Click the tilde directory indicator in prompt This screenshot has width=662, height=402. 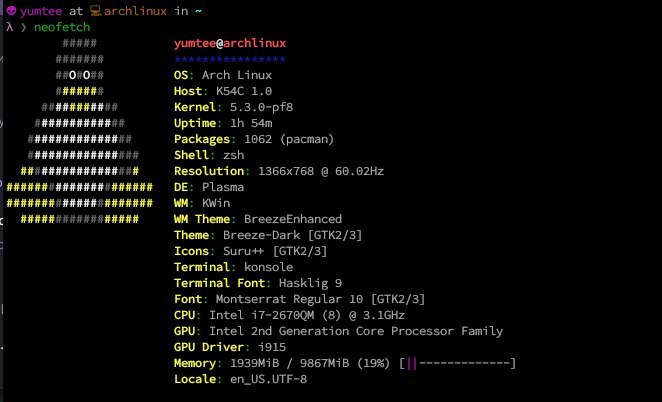(x=198, y=12)
